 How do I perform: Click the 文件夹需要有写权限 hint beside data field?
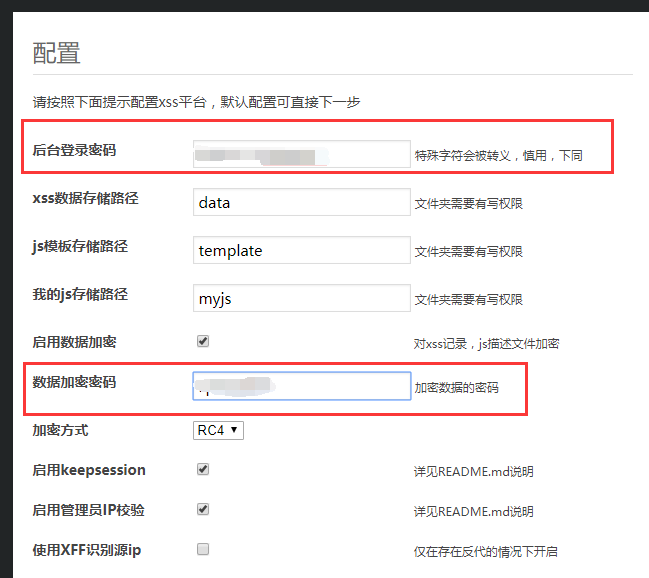tap(469, 204)
